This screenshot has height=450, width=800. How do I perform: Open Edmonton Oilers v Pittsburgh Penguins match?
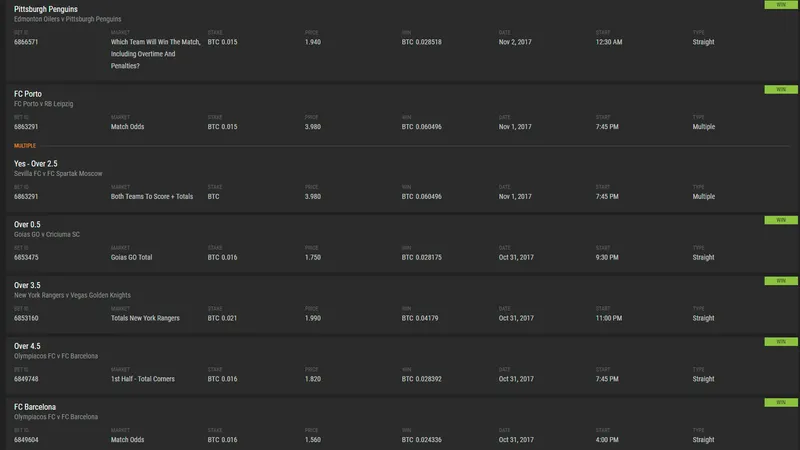[67, 19]
